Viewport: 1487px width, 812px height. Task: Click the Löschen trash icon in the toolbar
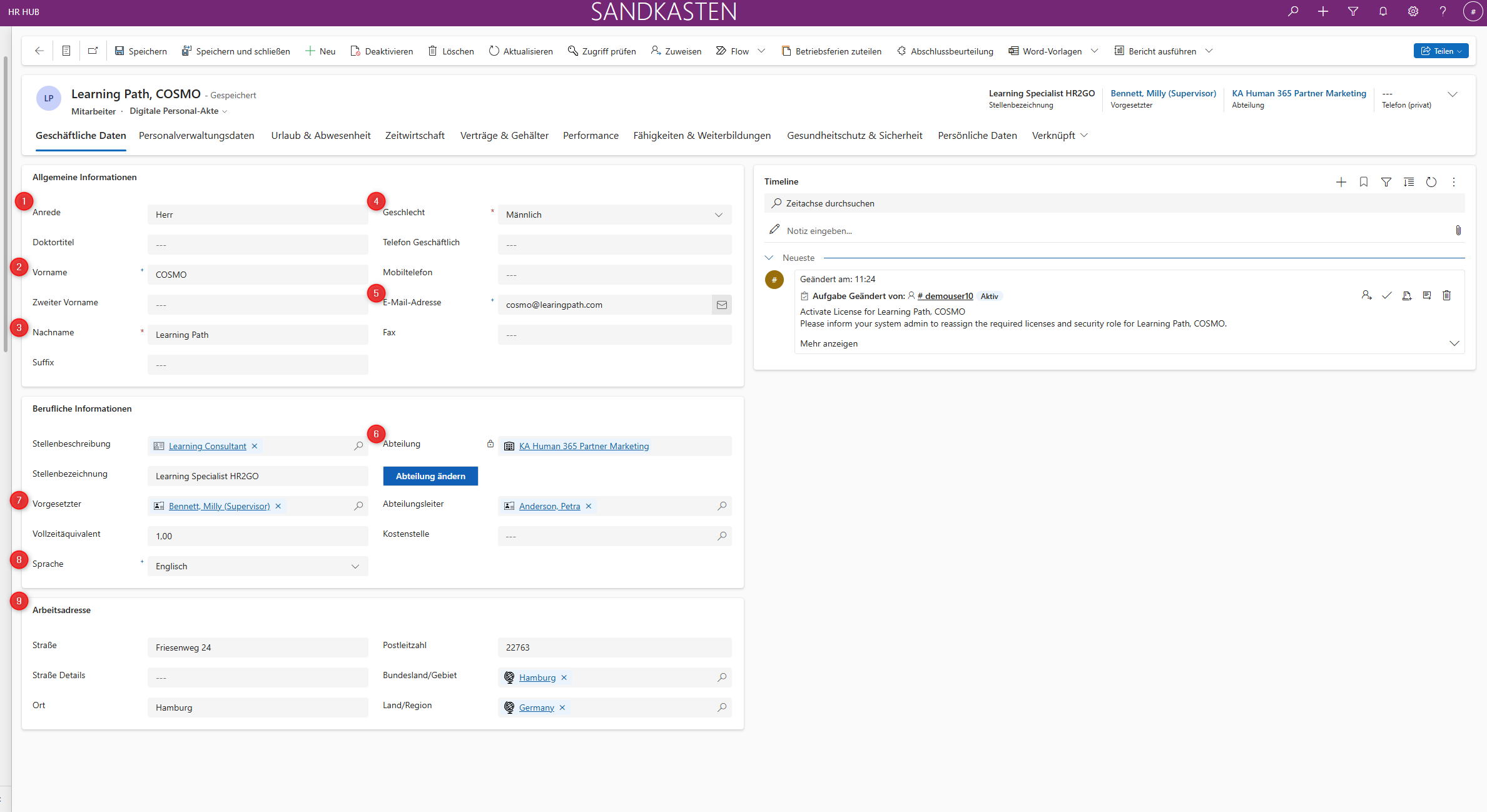point(432,51)
